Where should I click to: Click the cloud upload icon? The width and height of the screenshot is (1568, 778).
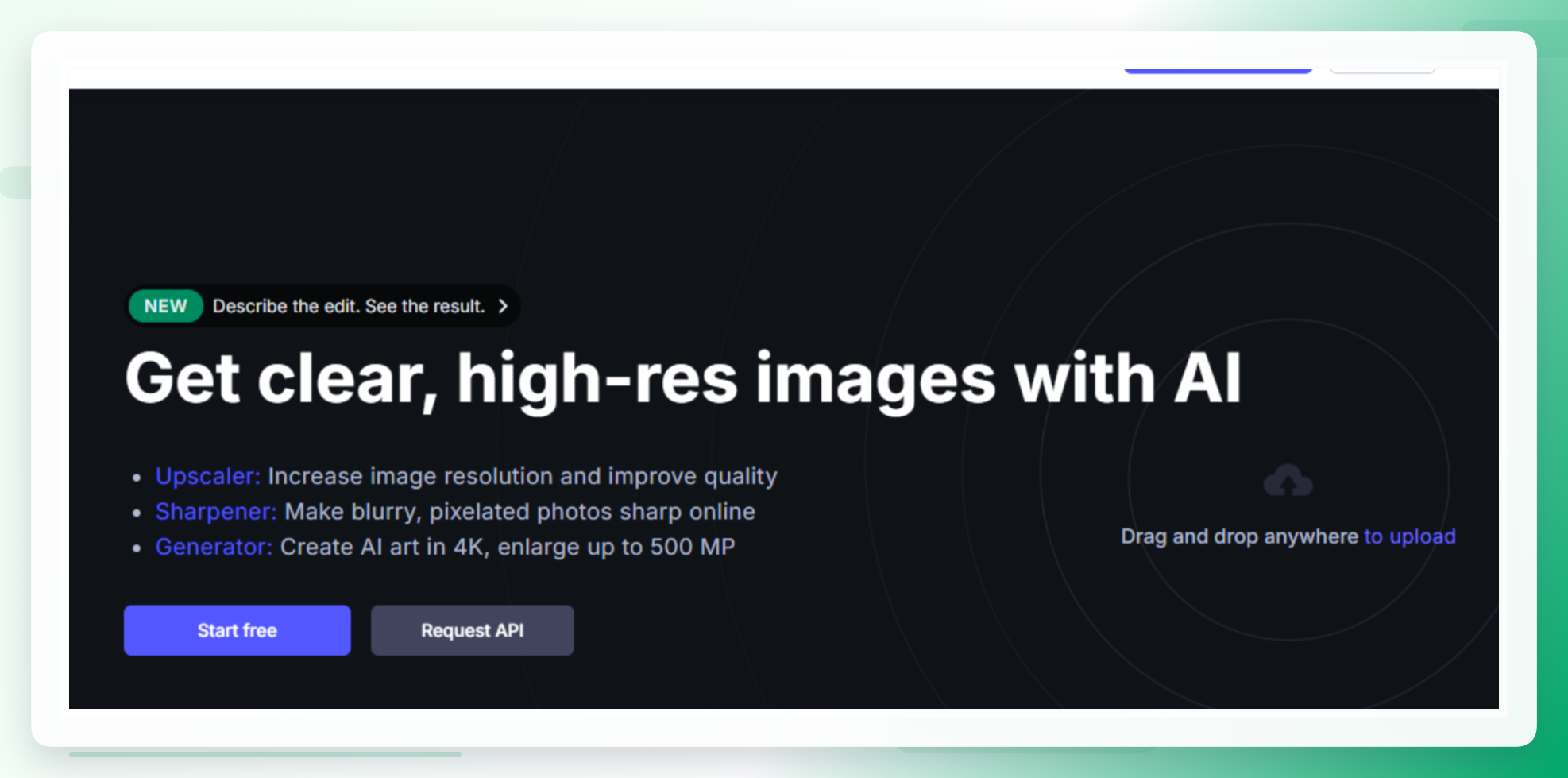tap(1288, 481)
